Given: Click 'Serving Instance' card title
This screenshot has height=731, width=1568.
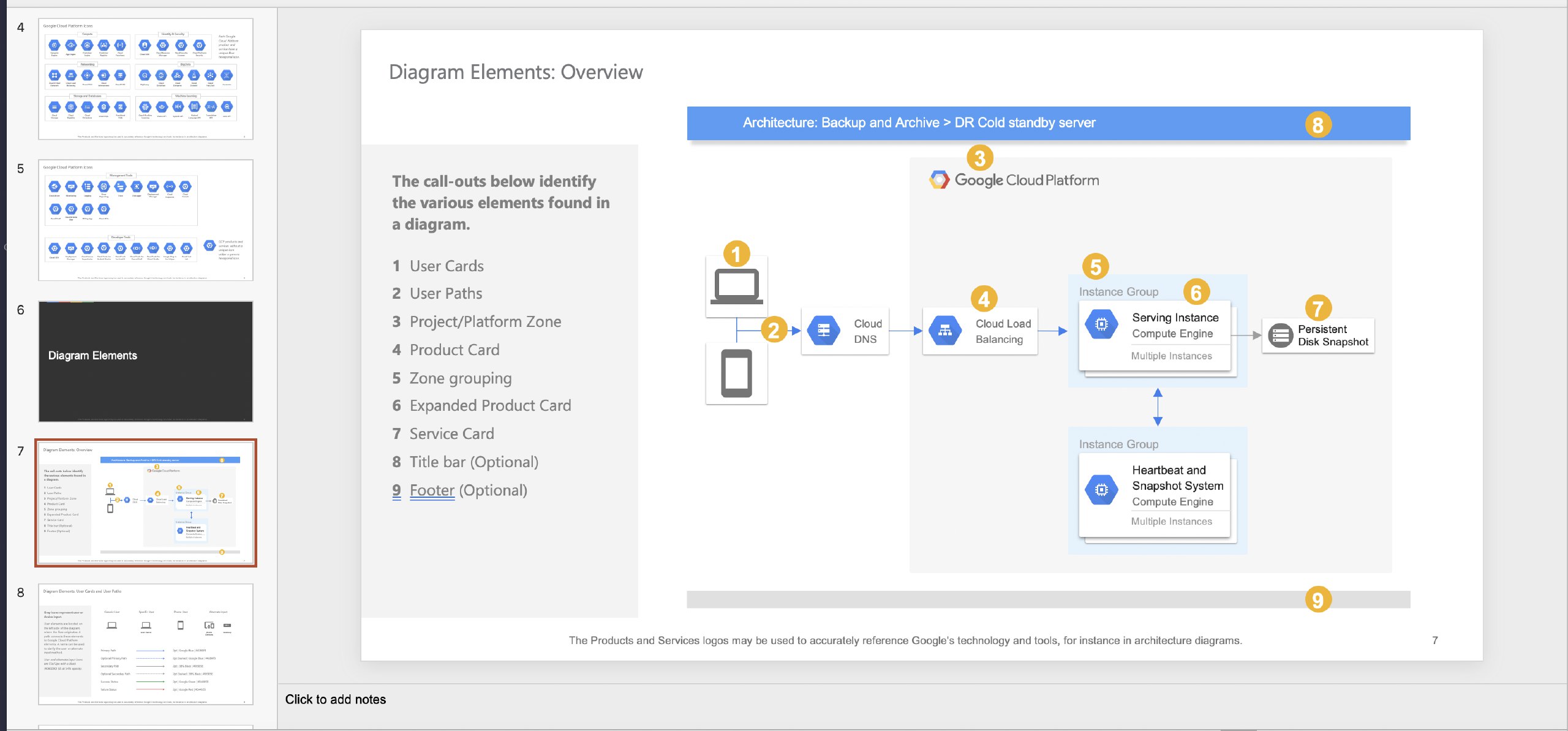Looking at the screenshot, I should tap(1175, 318).
